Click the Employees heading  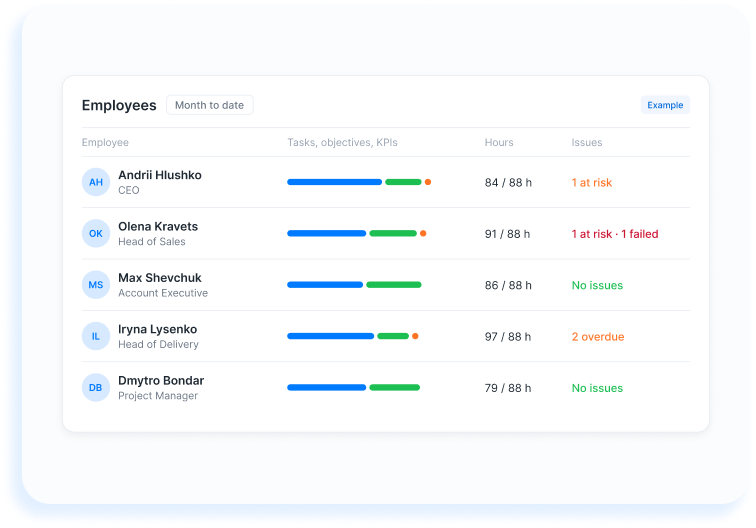pyautogui.click(x=119, y=105)
